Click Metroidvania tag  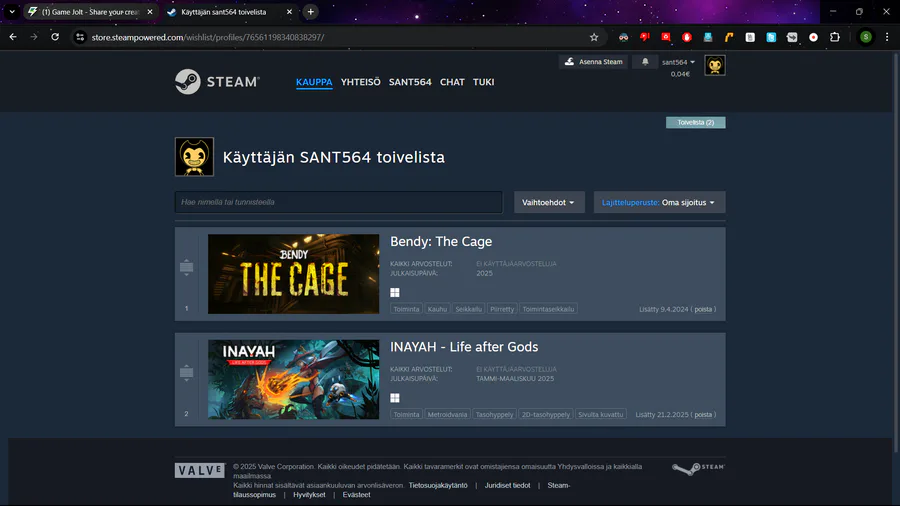pyautogui.click(x=447, y=415)
